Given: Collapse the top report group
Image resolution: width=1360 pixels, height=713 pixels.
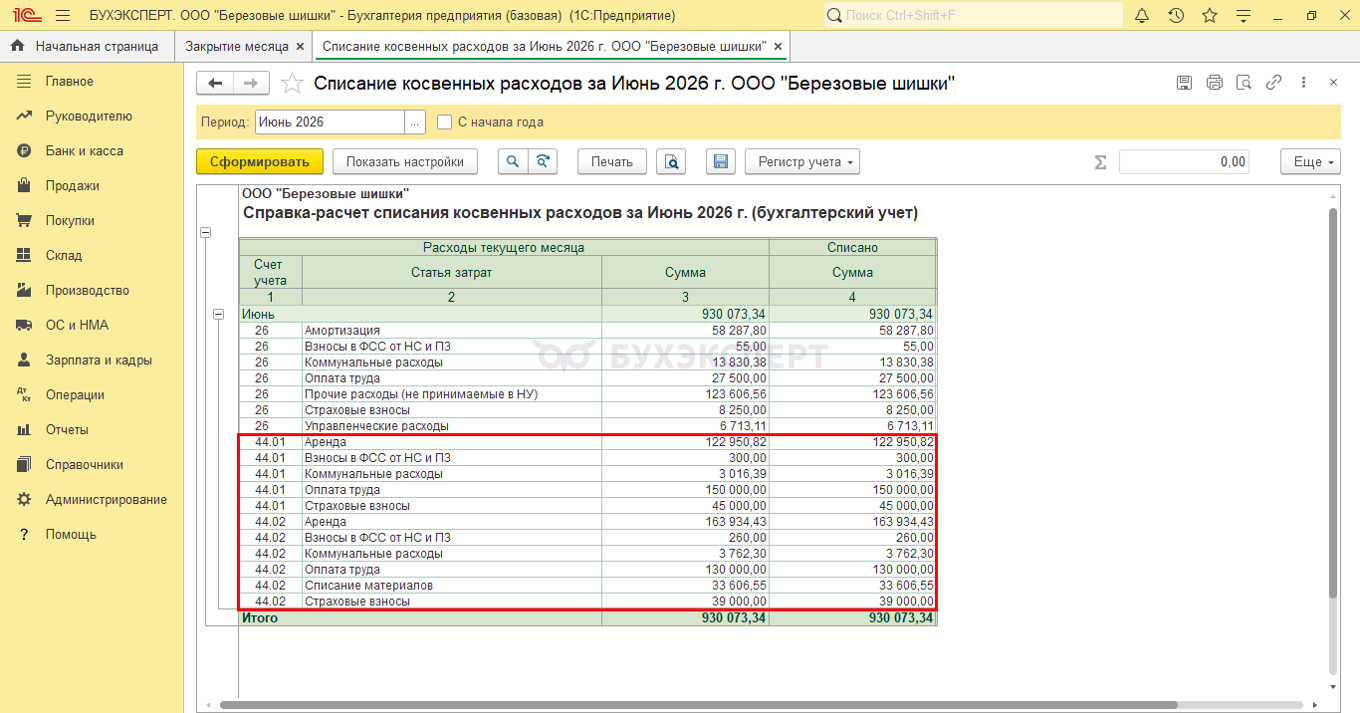Looking at the screenshot, I should (206, 233).
